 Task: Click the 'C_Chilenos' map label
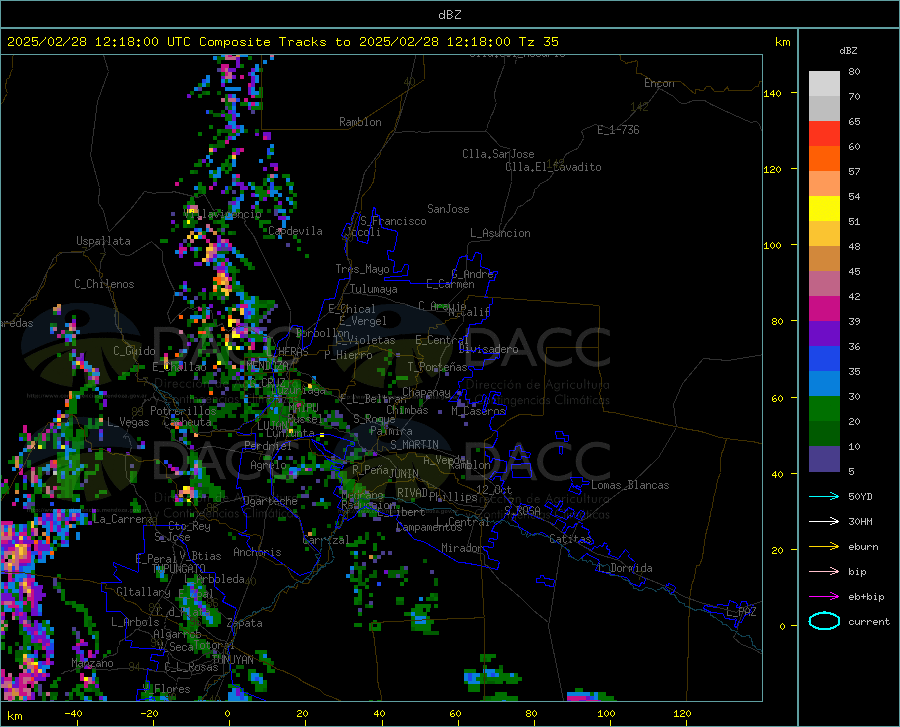(104, 284)
